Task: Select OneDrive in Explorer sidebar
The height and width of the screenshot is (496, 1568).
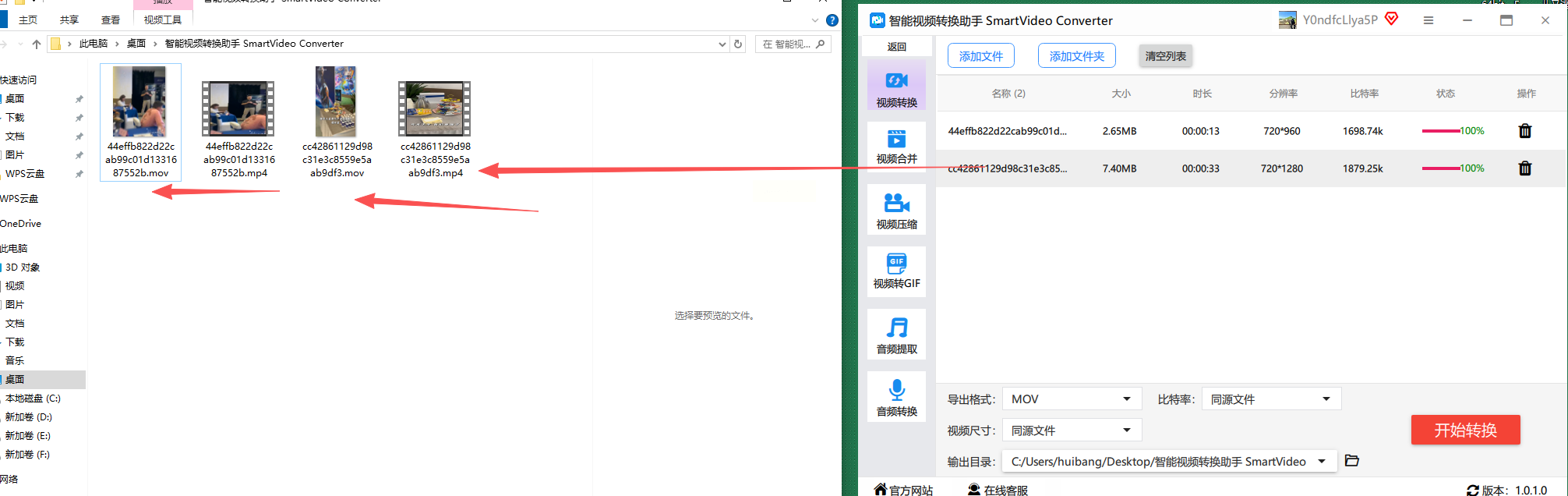Action: (x=21, y=224)
